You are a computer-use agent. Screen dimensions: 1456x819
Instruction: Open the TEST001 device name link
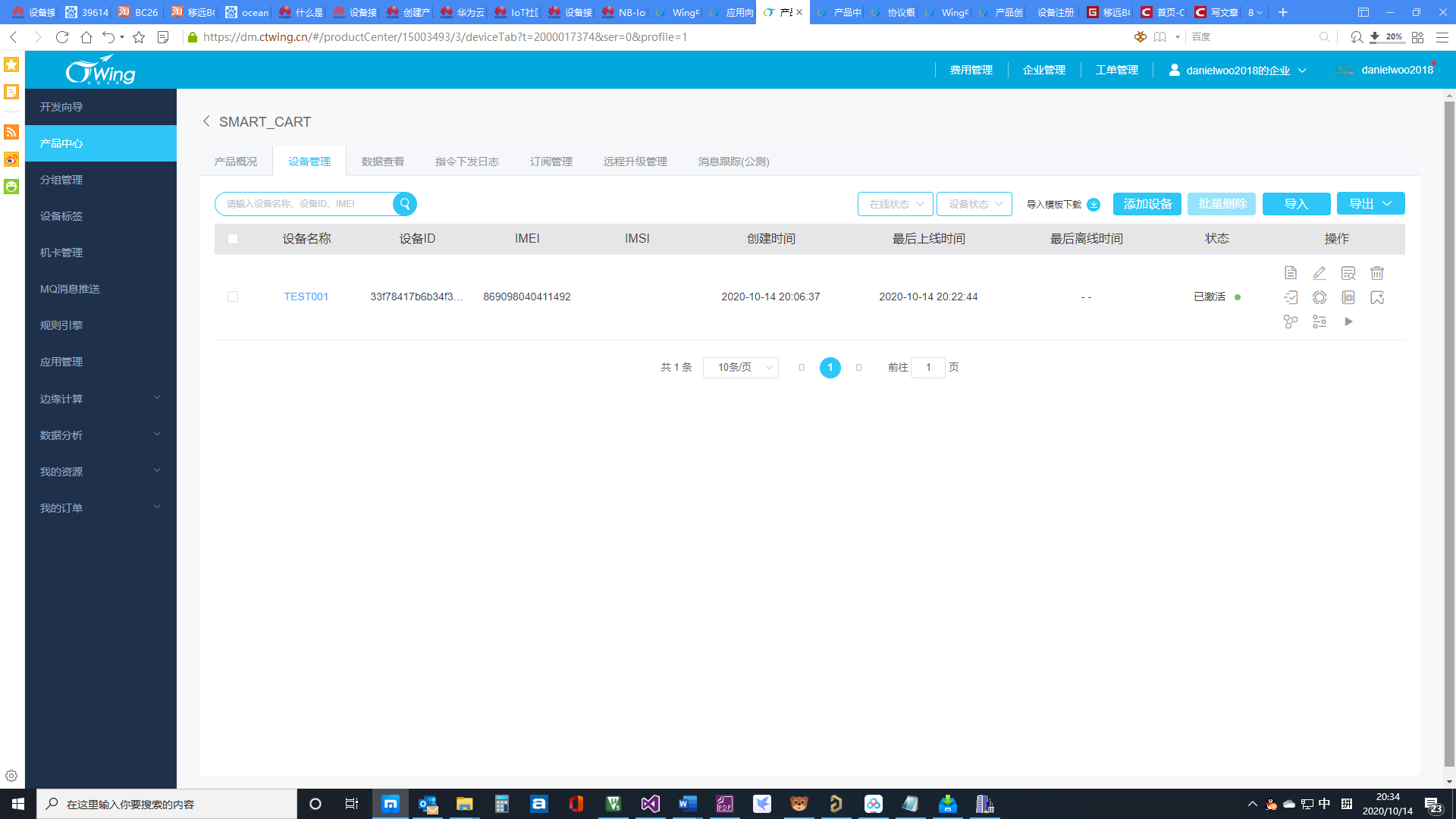[306, 297]
